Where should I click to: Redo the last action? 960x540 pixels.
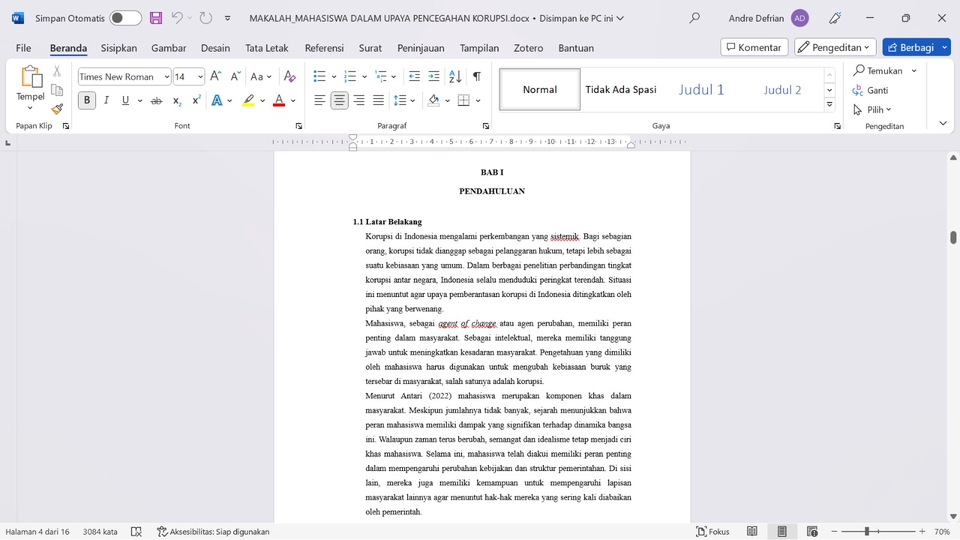point(206,18)
